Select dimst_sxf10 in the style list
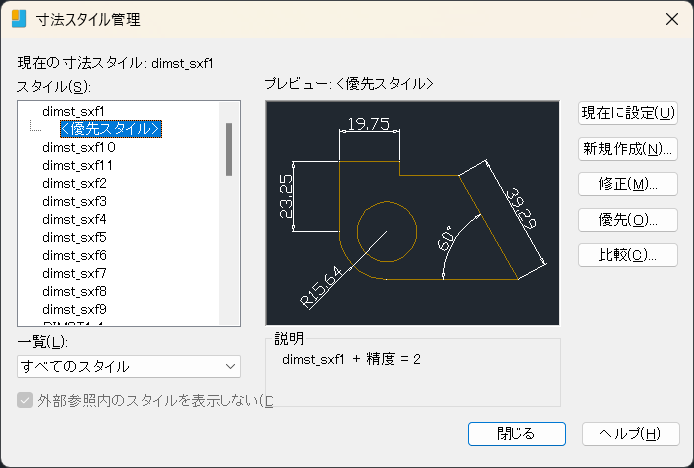 (79, 147)
